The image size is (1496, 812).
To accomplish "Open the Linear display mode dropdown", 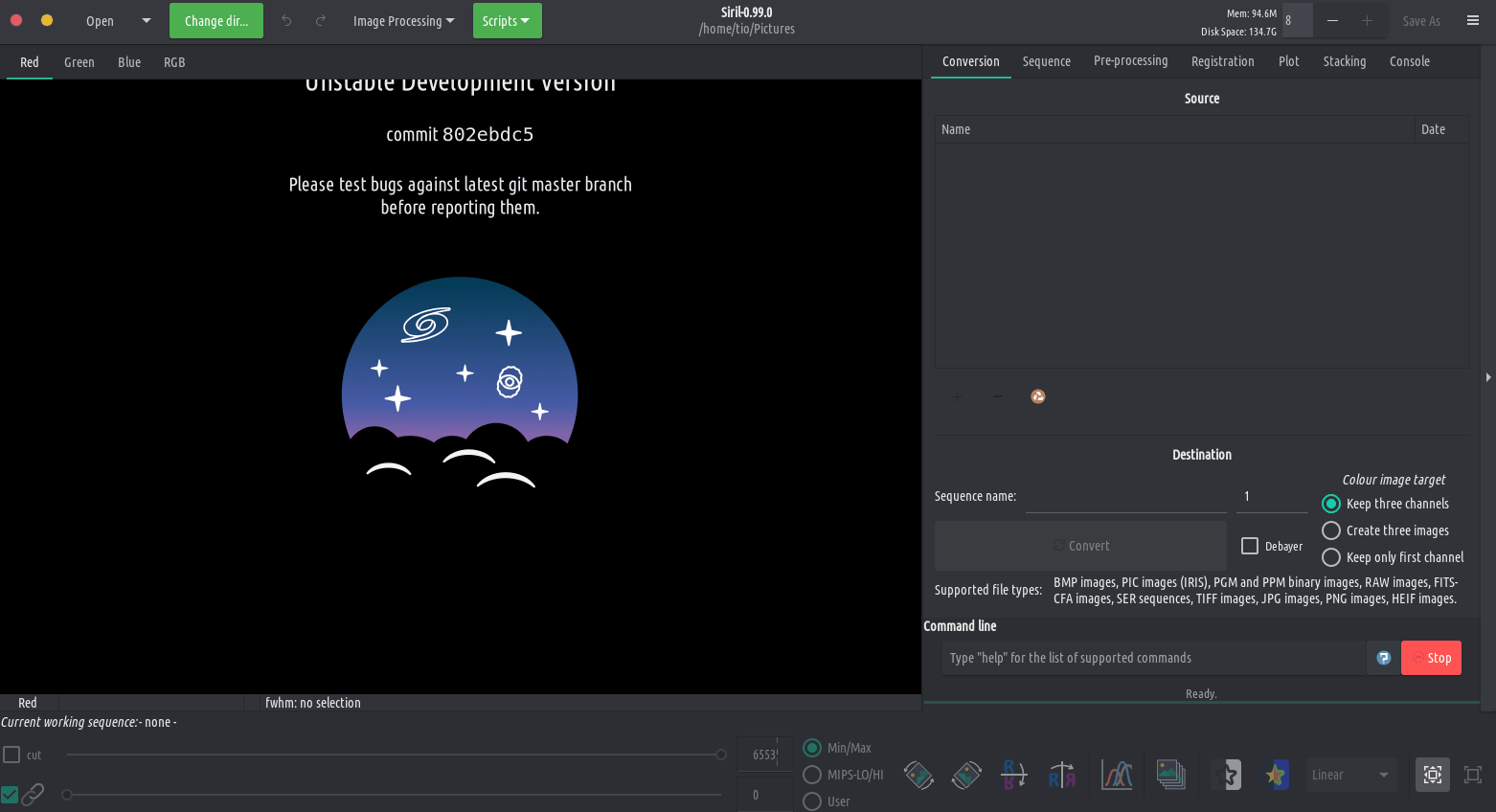I will [1350, 775].
